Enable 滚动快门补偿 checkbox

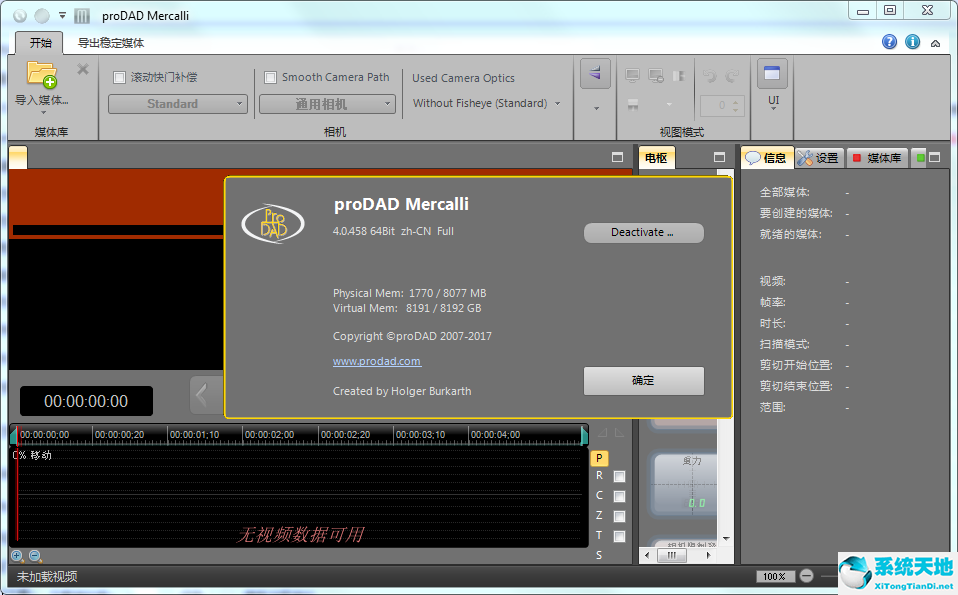(x=120, y=78)
